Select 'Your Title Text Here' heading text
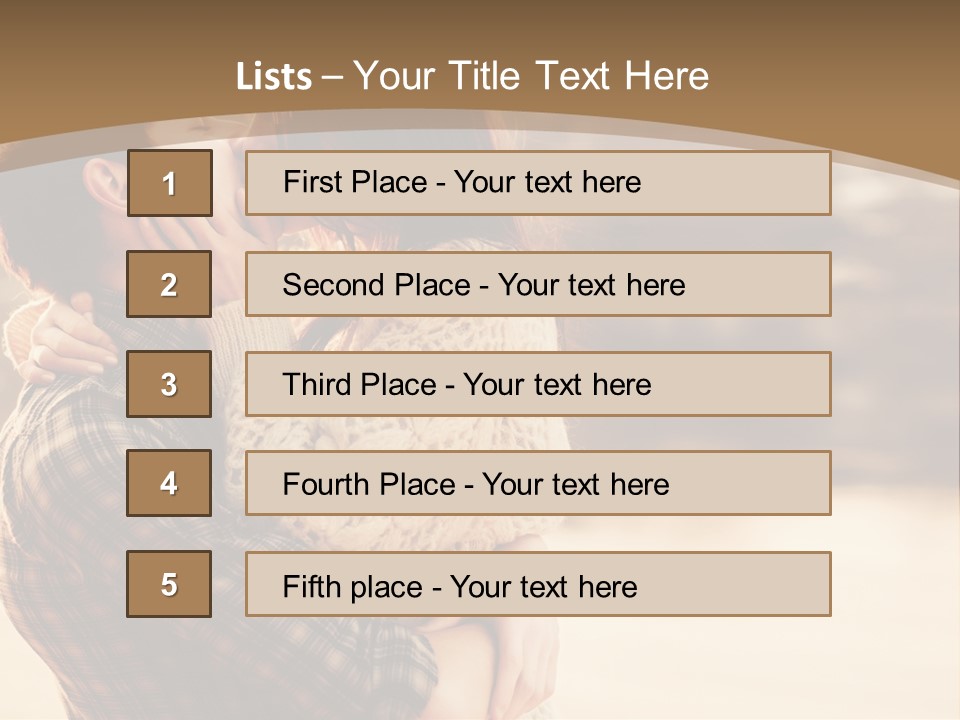This screenshot has height=720, width=960. pos(531,76)
